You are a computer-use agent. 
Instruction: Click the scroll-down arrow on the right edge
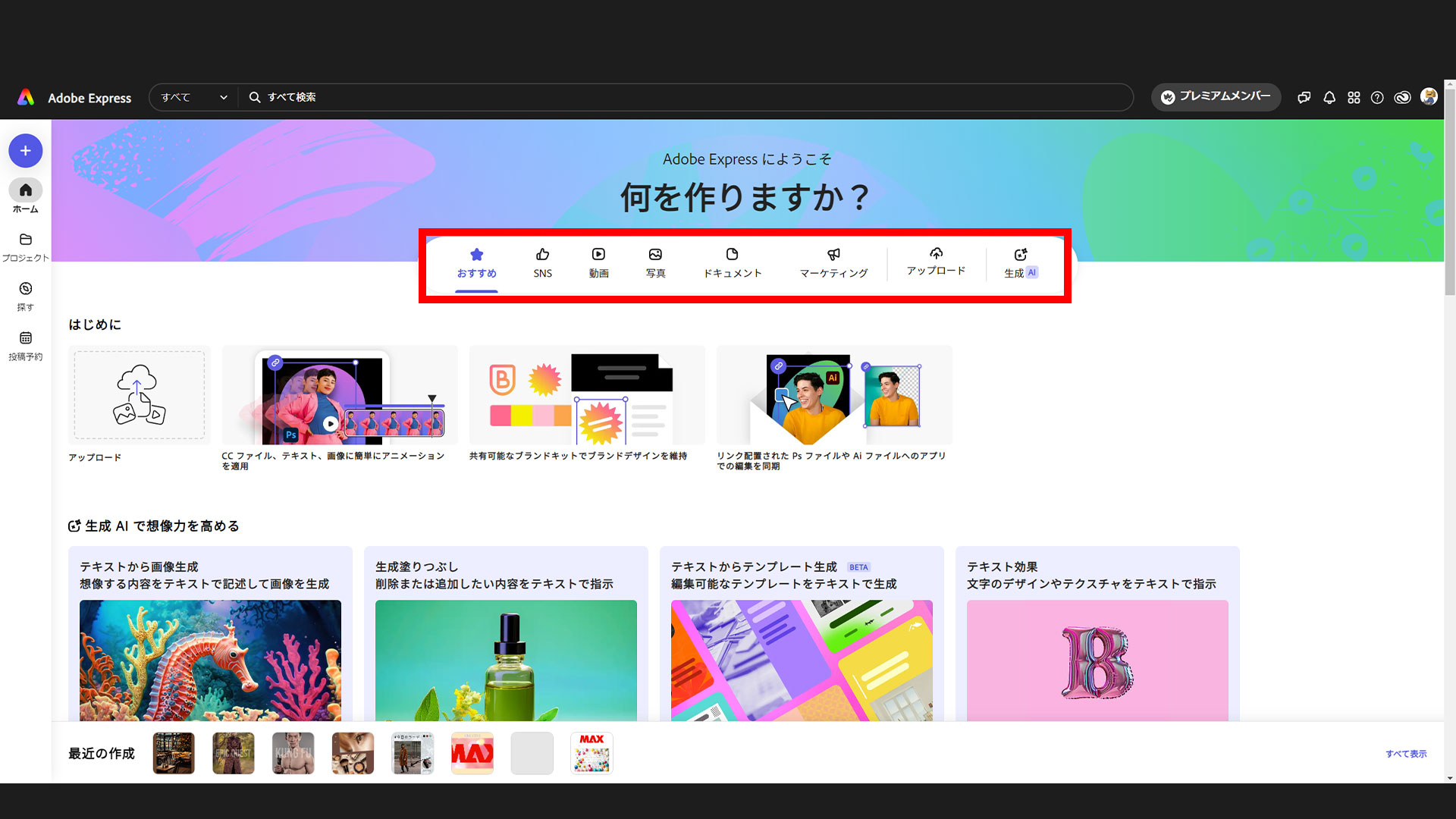pyautogui.click(x=1448, y=777)
